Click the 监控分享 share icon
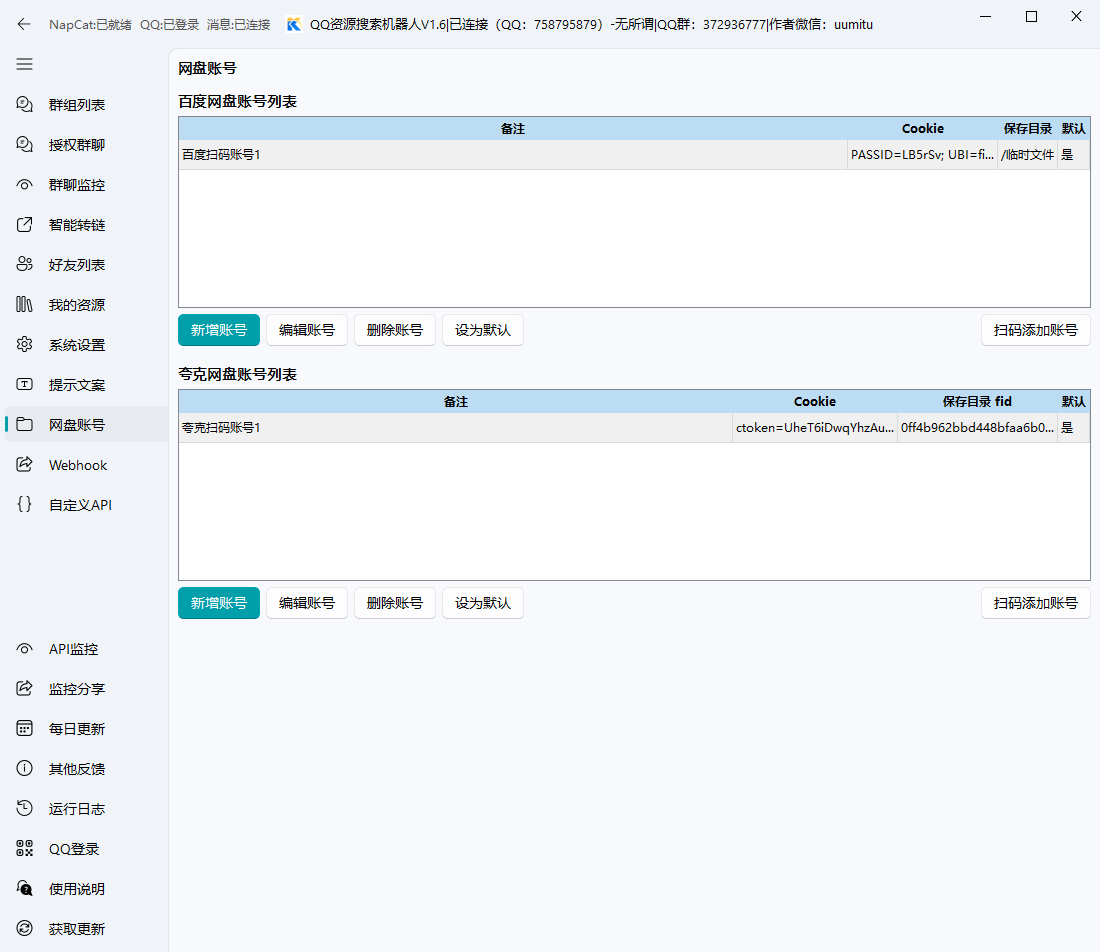The height and width of the screenshot is (952, 1100). 25,689
